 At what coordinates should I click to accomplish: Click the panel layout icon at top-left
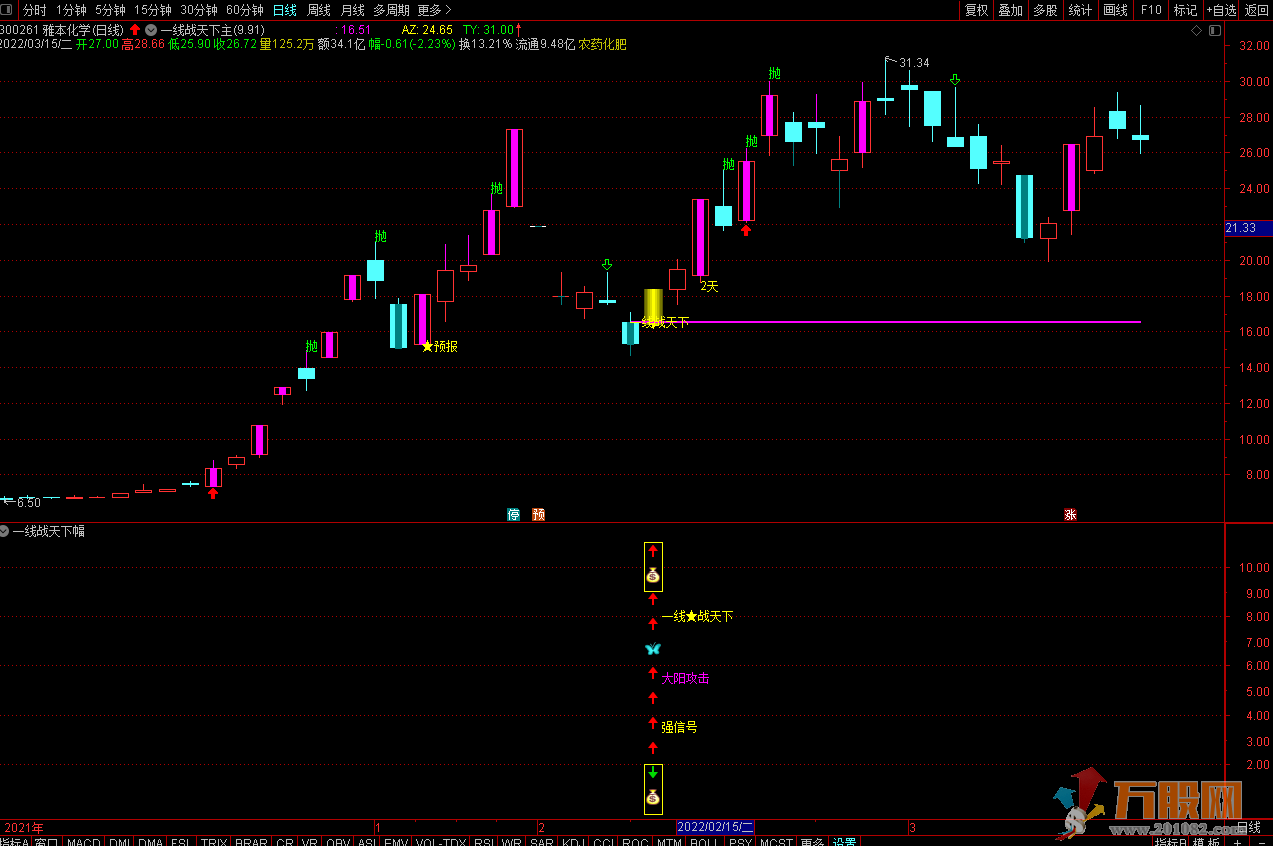click(x=9, y=10)
